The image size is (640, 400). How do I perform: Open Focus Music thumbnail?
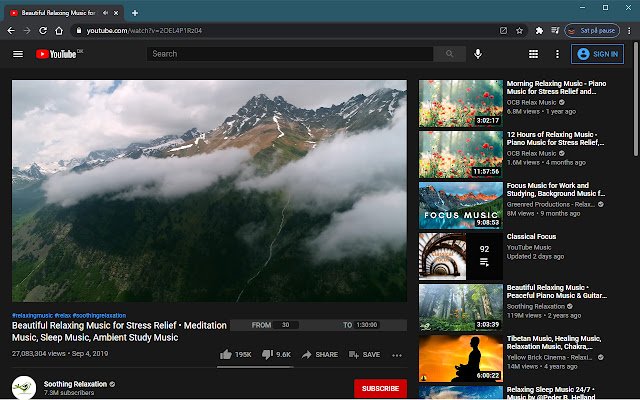click(461, 205)
